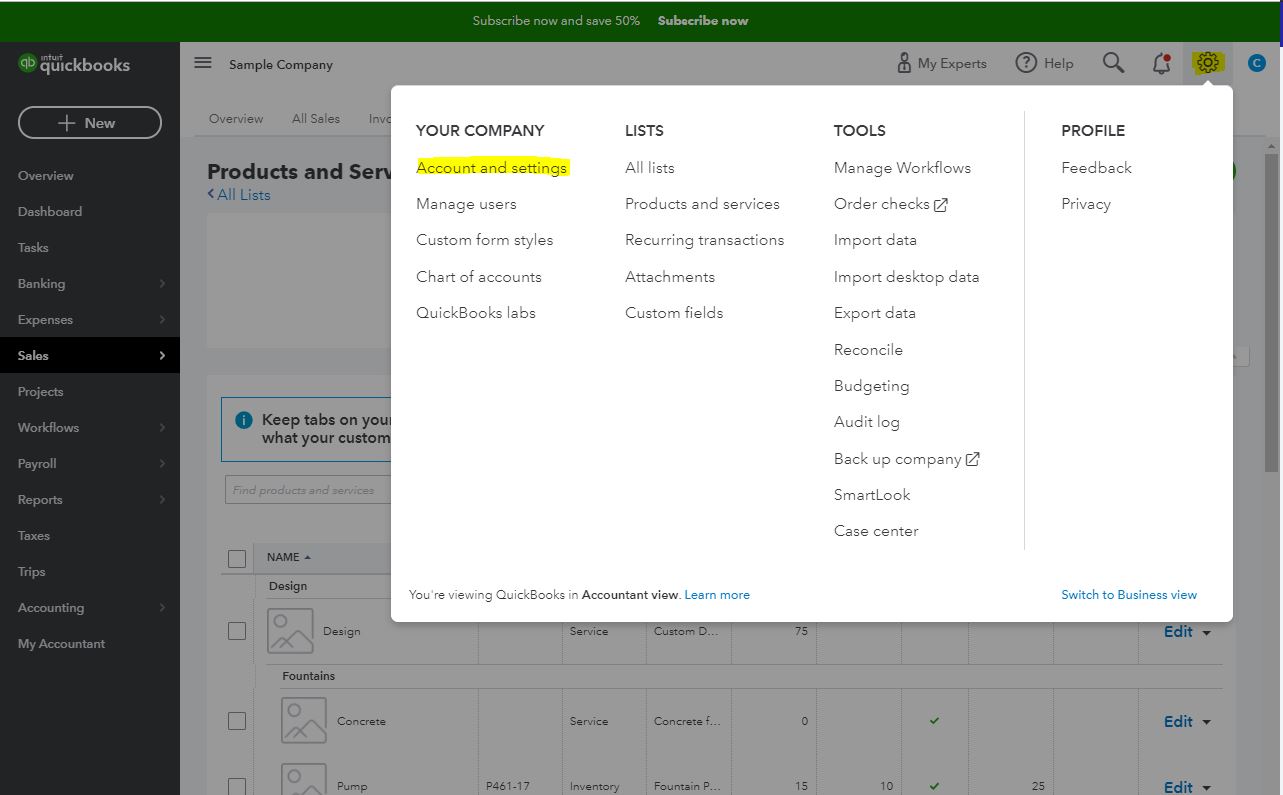Viewport: 1283px width, 795px height.
Task: Expand the Payroll sidebar submenu
Action: (162, 464)
